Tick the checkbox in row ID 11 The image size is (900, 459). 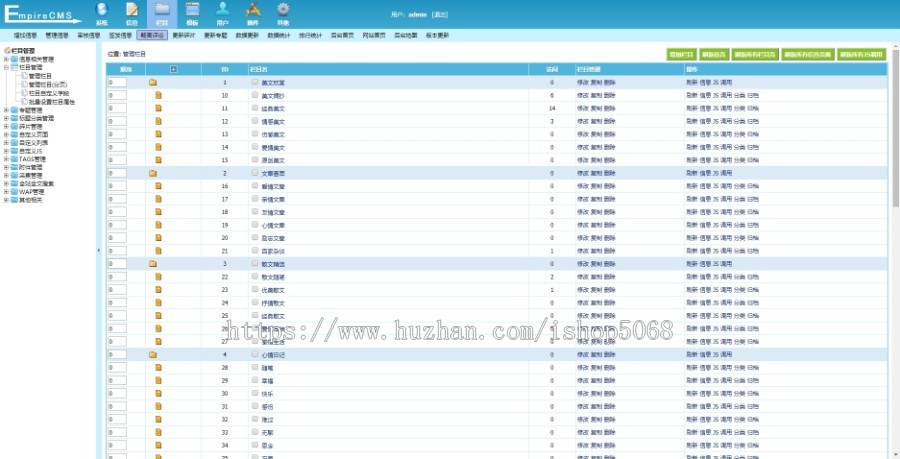point(255,108)
